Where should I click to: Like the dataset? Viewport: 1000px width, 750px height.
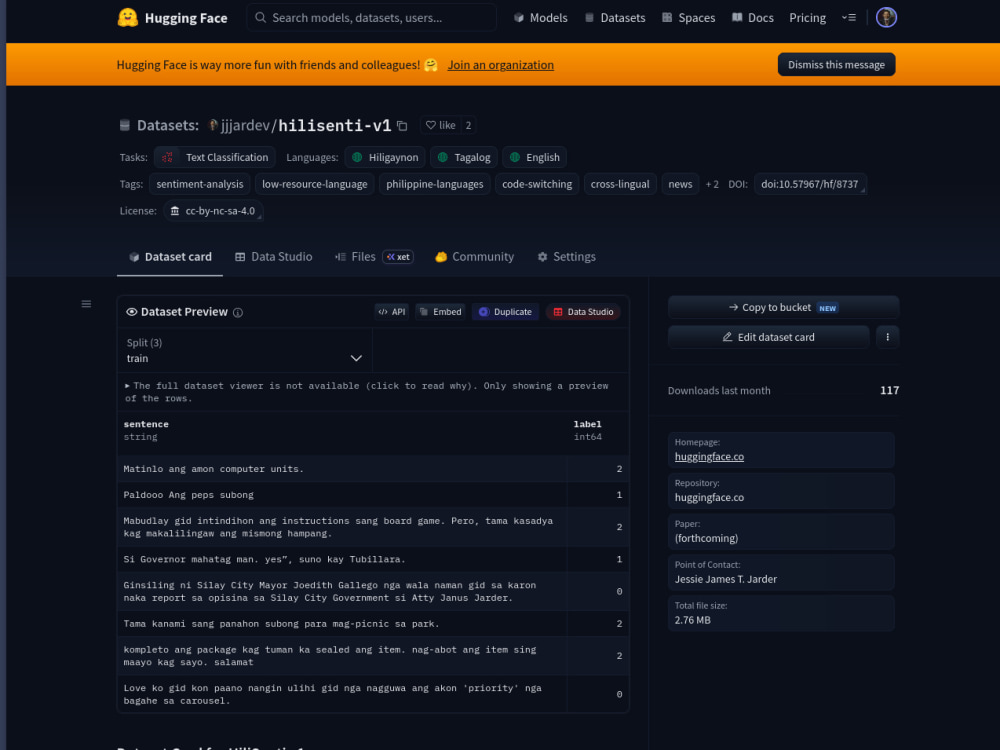point(441,125)
